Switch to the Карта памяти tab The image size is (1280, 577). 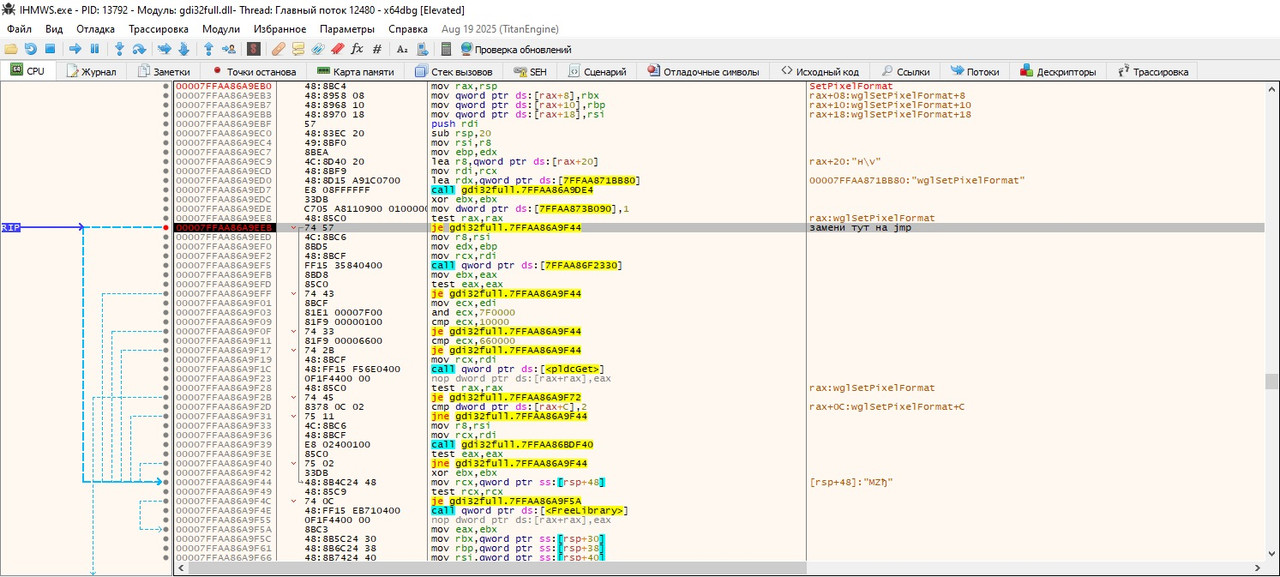point(355,72)
